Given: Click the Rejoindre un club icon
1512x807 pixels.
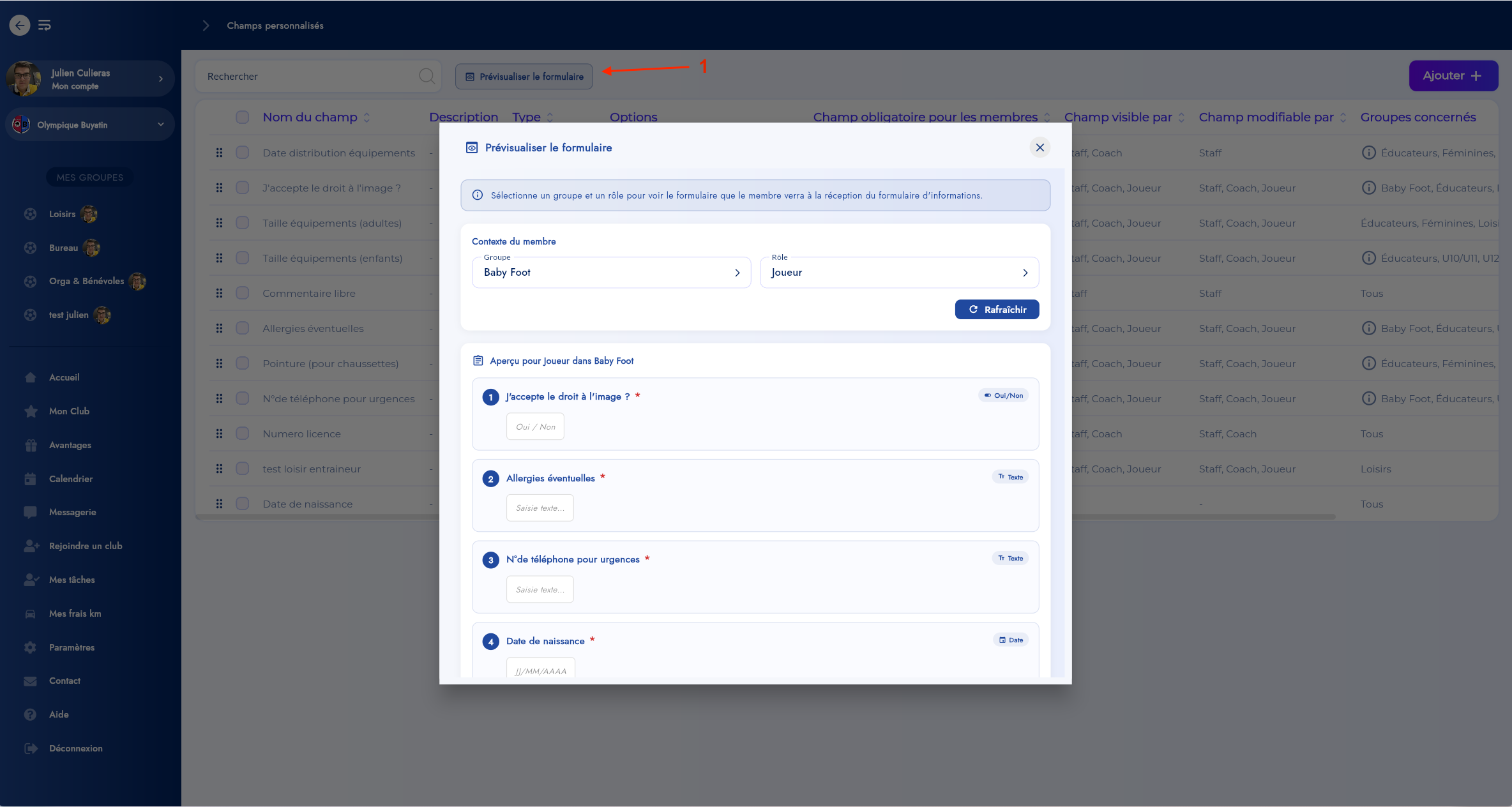Looking at the screenshot, I should click(31, 546).
